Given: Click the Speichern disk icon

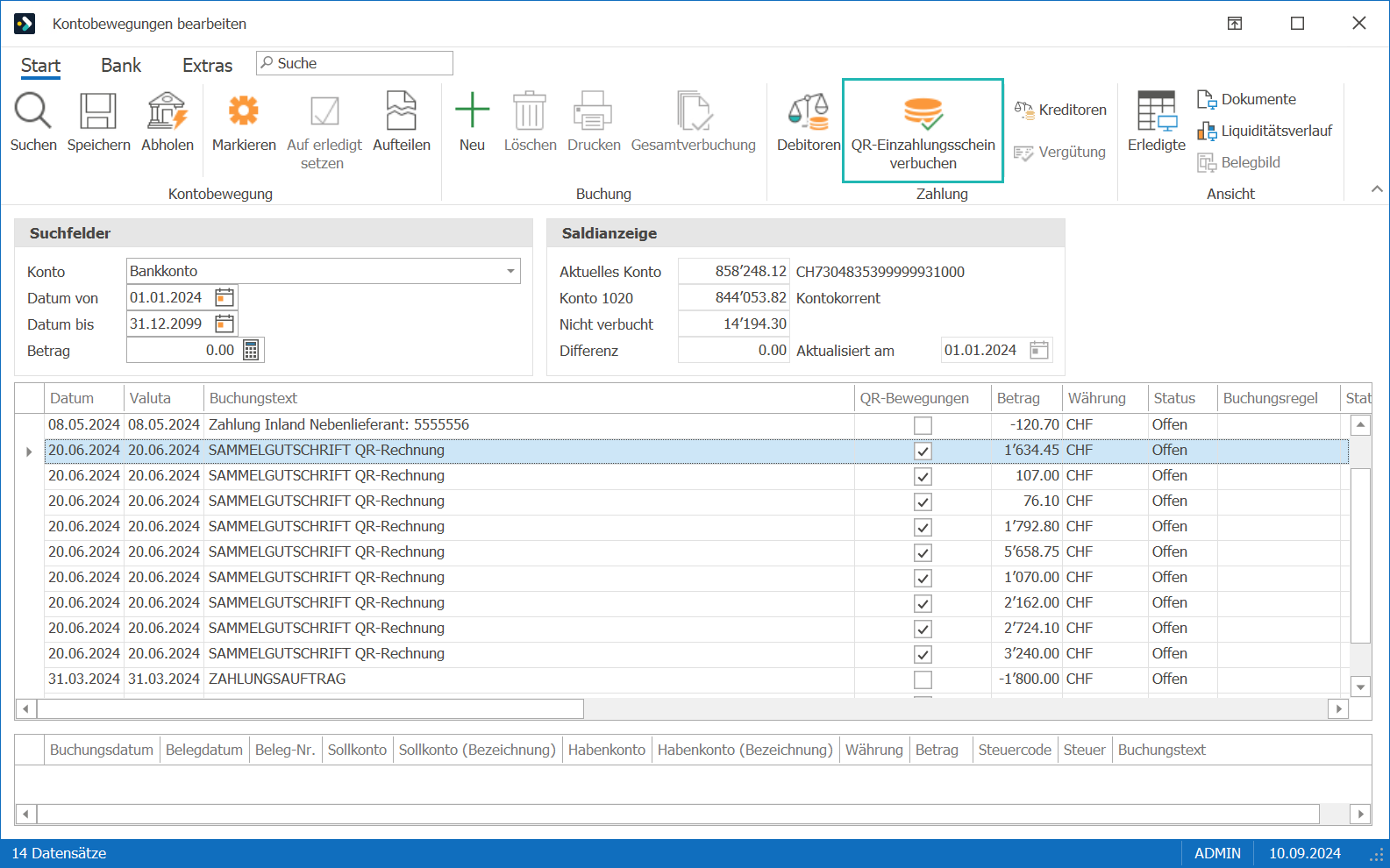Looking at the screenshot, I should pyautogui.click(x=98, y=111).
